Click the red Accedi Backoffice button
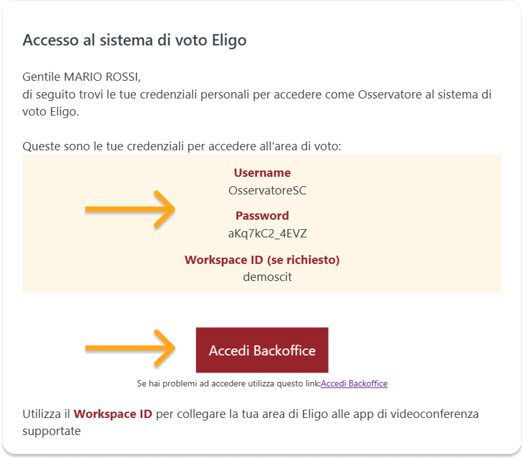 pos(262,350)
